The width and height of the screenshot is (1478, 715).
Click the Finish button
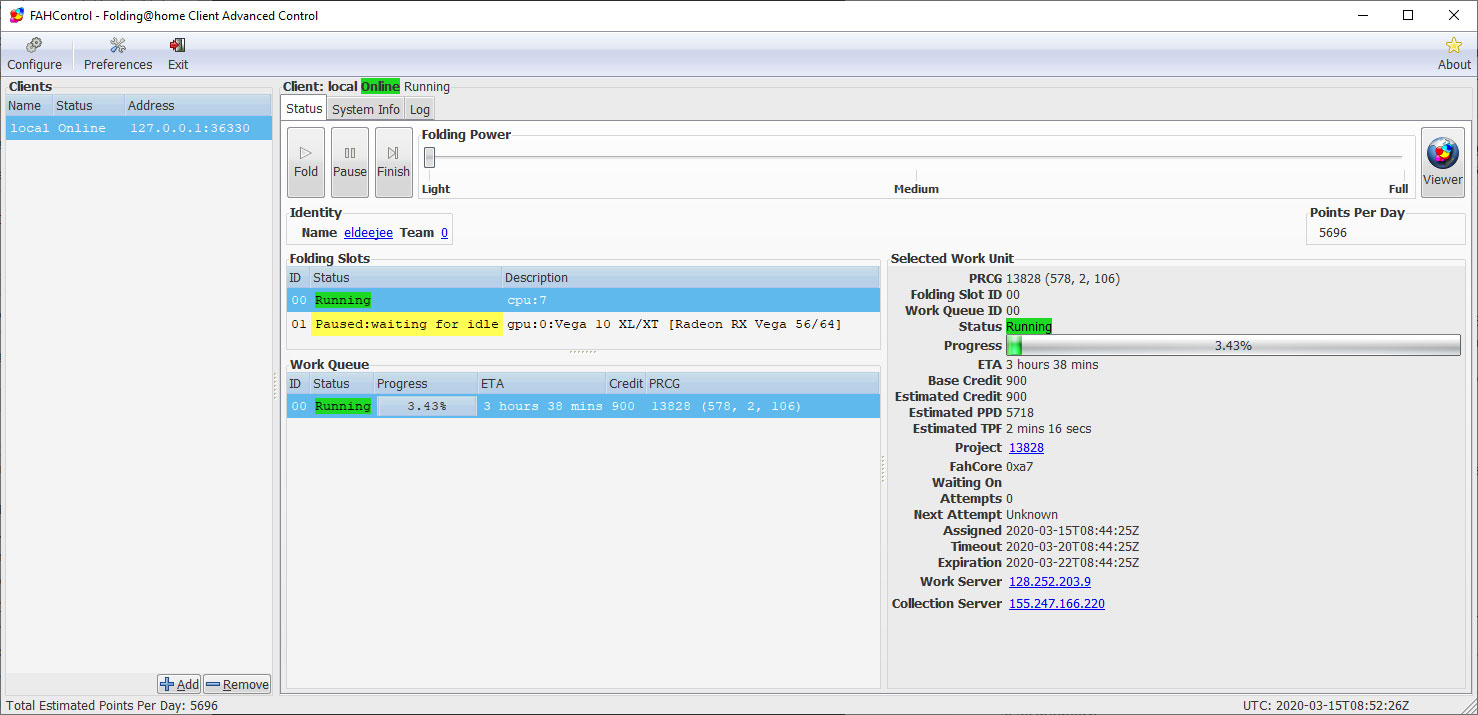[x=393, y=162]
